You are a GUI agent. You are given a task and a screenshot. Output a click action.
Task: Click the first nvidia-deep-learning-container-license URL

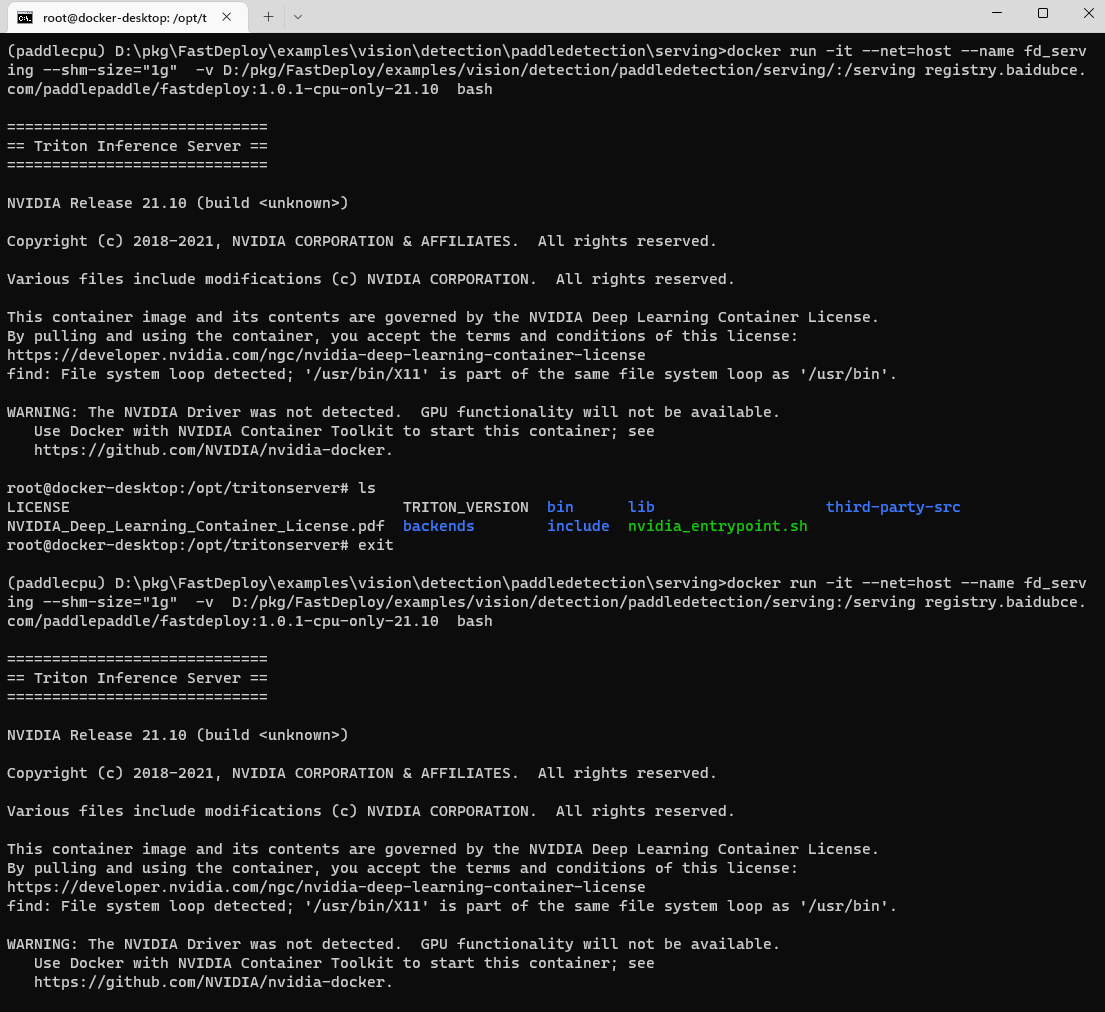point(326,355)
